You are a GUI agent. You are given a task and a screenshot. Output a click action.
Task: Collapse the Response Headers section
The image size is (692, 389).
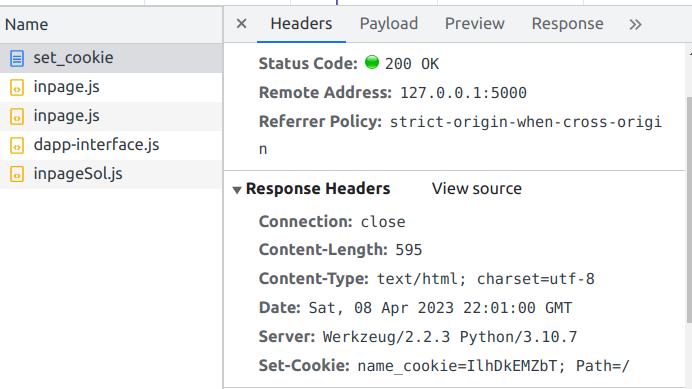237,190
